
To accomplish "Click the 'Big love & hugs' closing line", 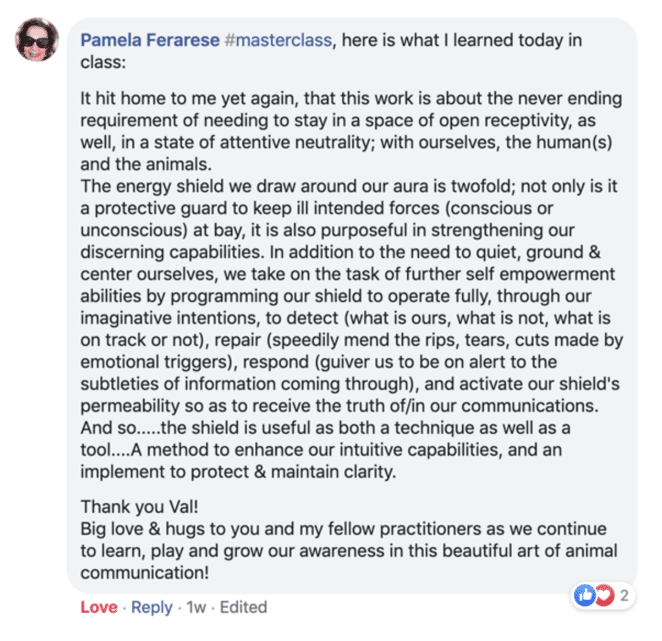I will 349,551.
